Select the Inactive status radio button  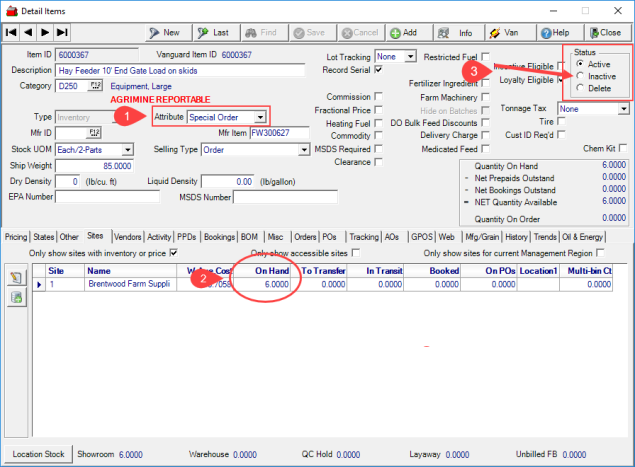click(x=580, y=76)
